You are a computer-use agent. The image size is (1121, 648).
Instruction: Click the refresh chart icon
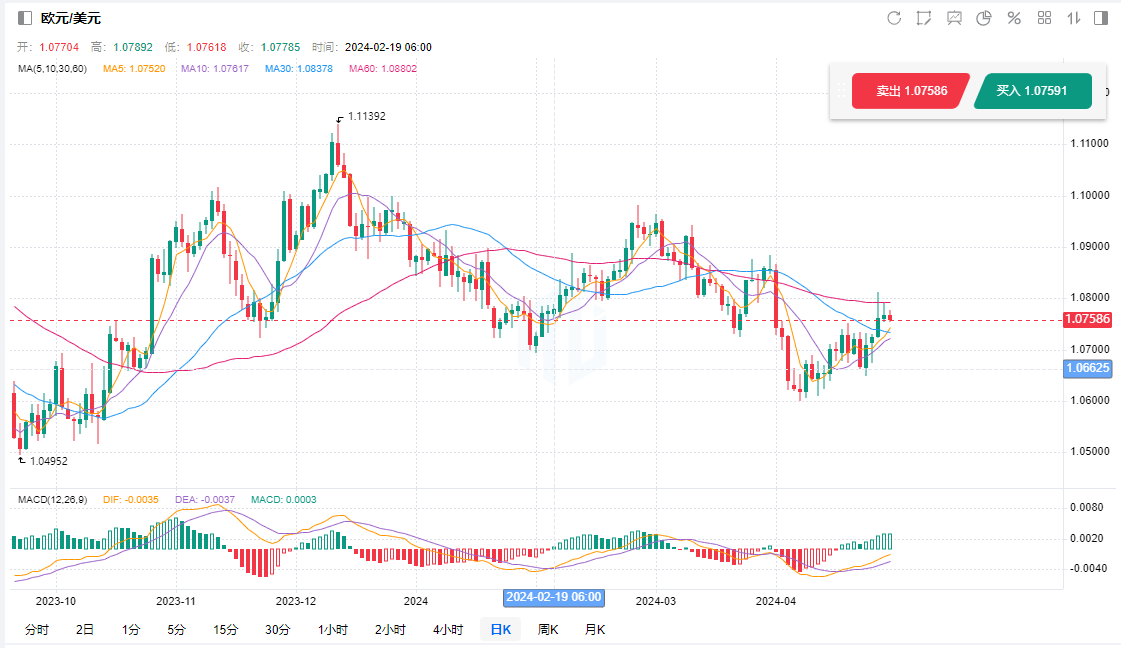point(894,18)
